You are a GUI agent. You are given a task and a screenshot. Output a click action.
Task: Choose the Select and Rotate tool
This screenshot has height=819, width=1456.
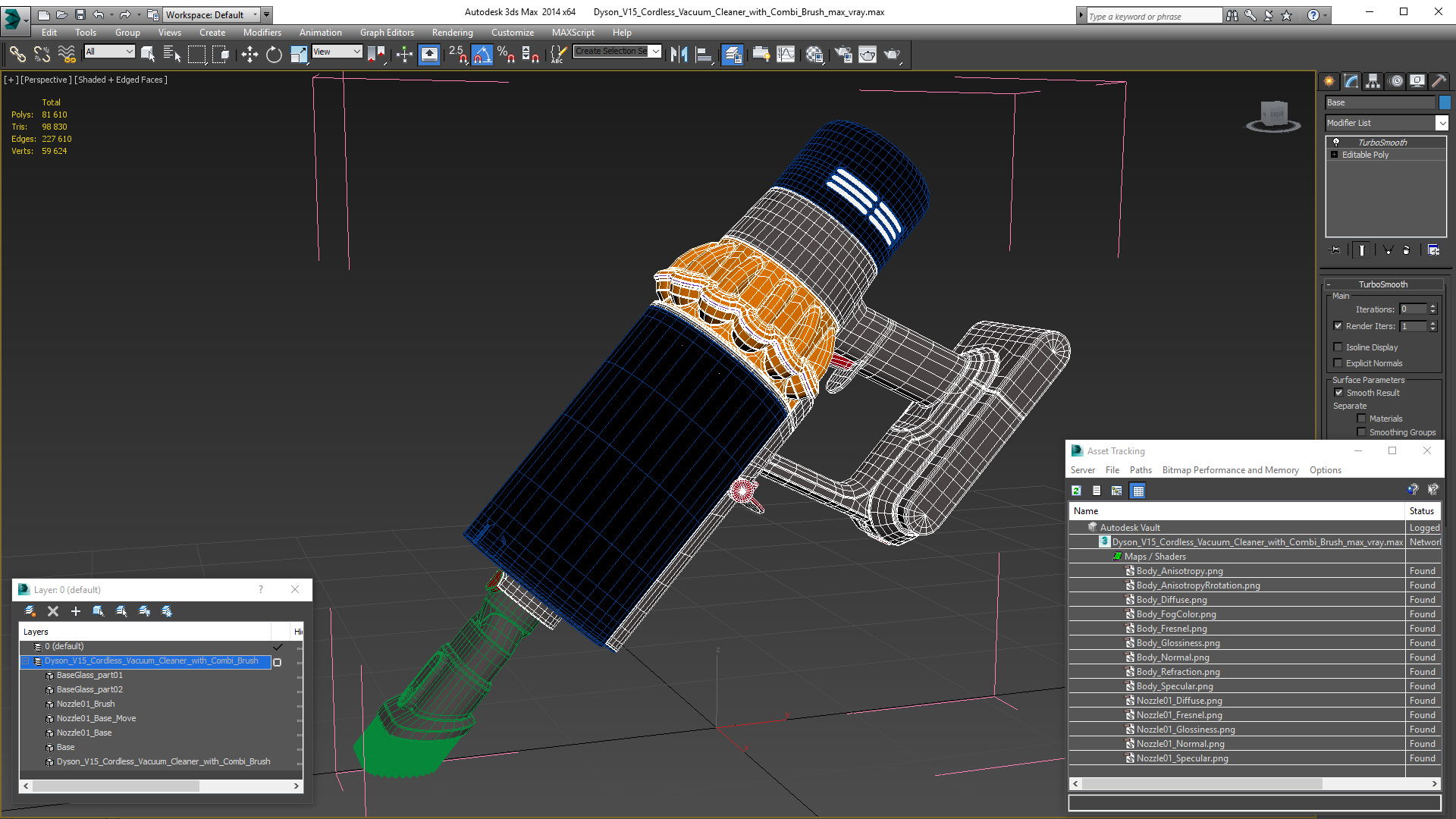point(274,54)
